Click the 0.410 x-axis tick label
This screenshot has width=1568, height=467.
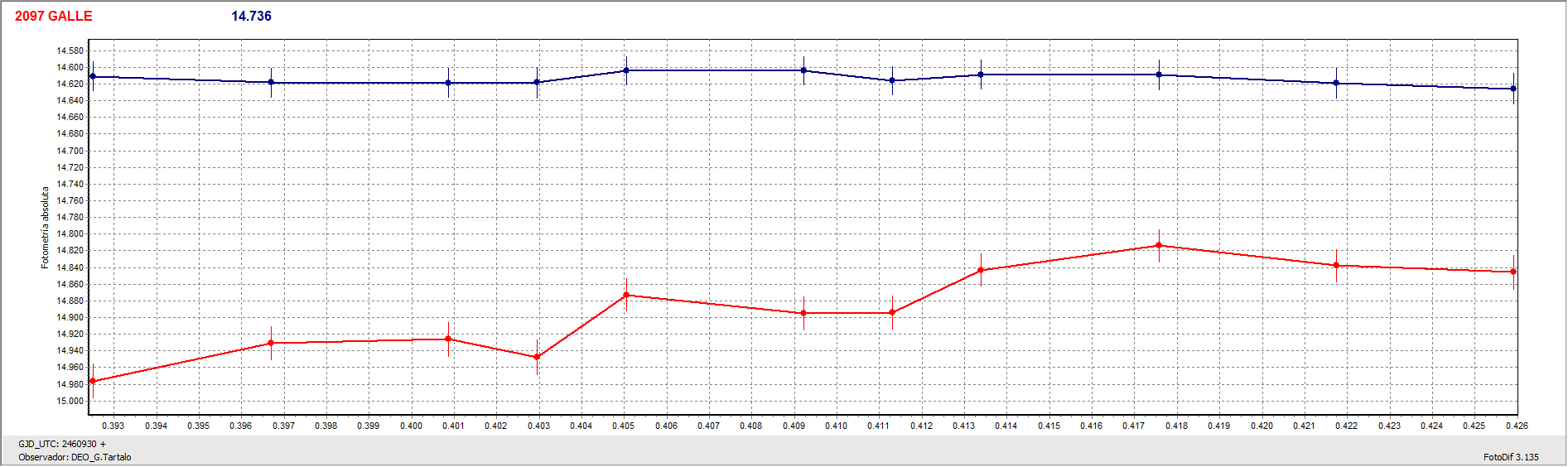[836, 426]
